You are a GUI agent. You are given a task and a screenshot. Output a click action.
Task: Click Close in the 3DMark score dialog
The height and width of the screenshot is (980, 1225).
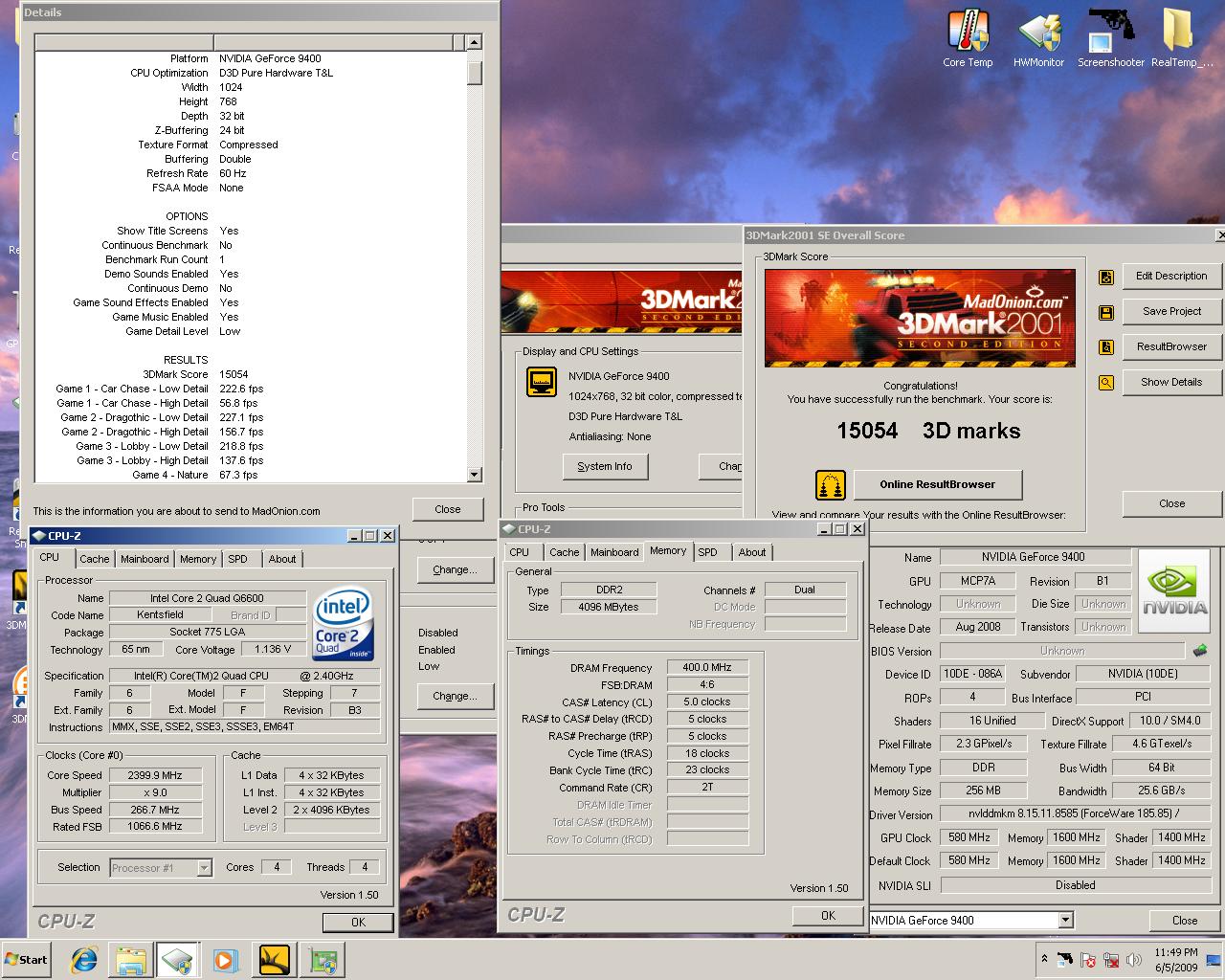click(x=1171, y=503)
